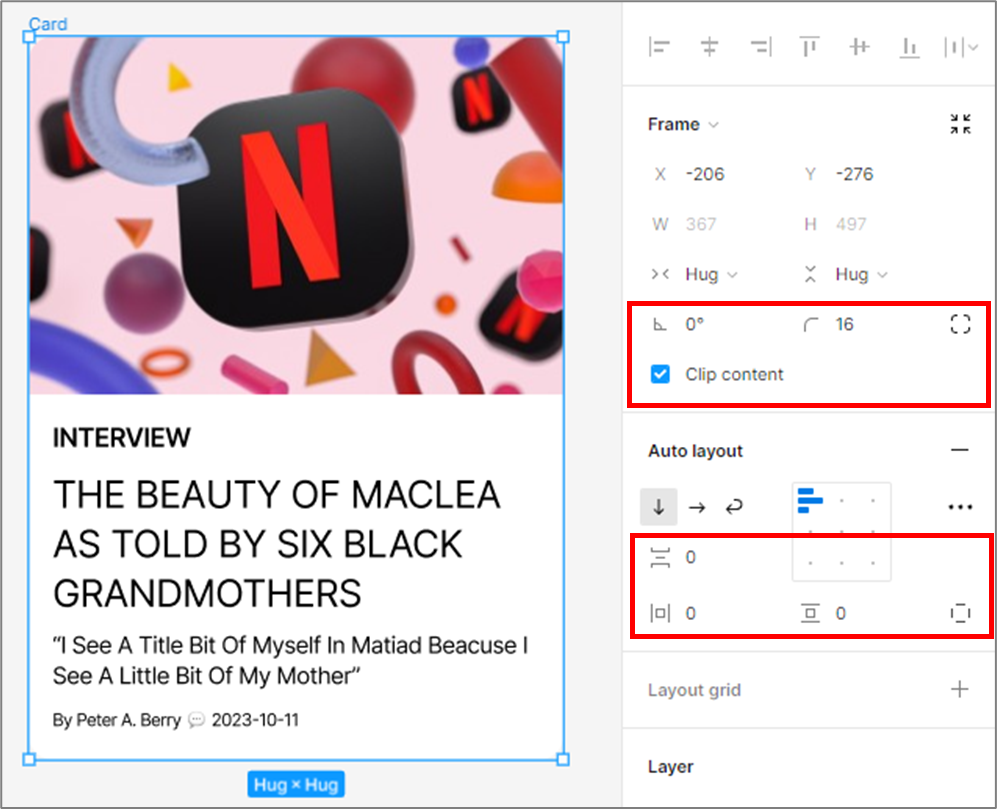
Task: Click the Hug × Hug size badge
Action: point(296,784)
